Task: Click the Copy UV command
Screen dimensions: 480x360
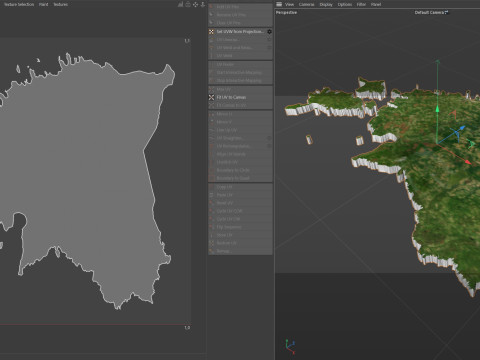Action: [240, 187]
